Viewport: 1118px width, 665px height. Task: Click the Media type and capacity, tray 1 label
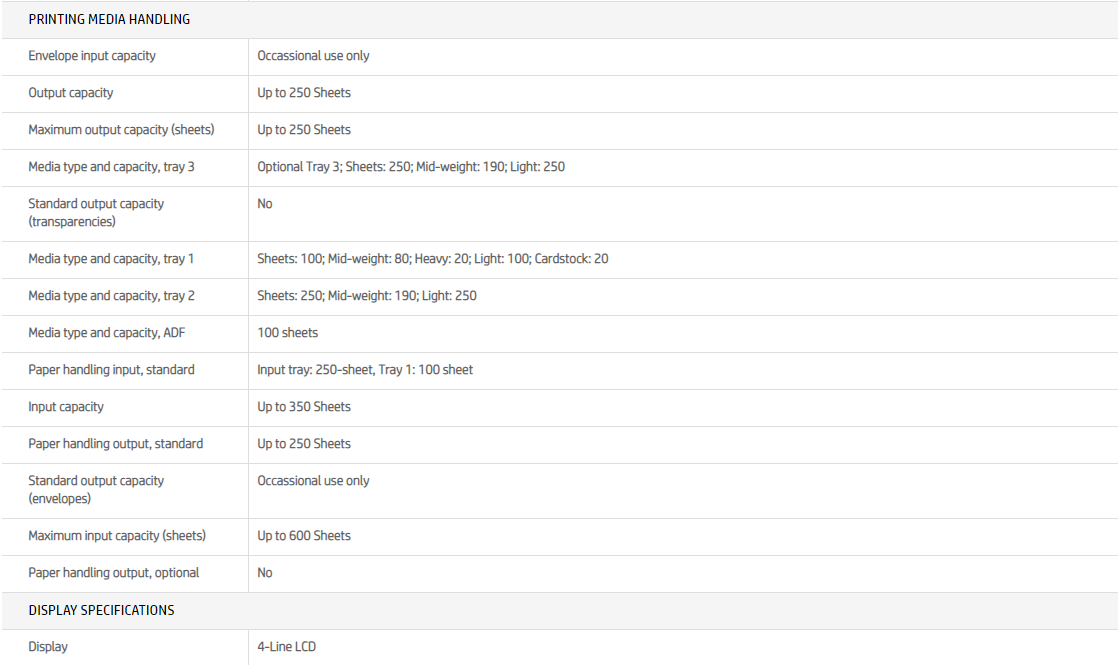pyautogui.click(x=111, y=259)
